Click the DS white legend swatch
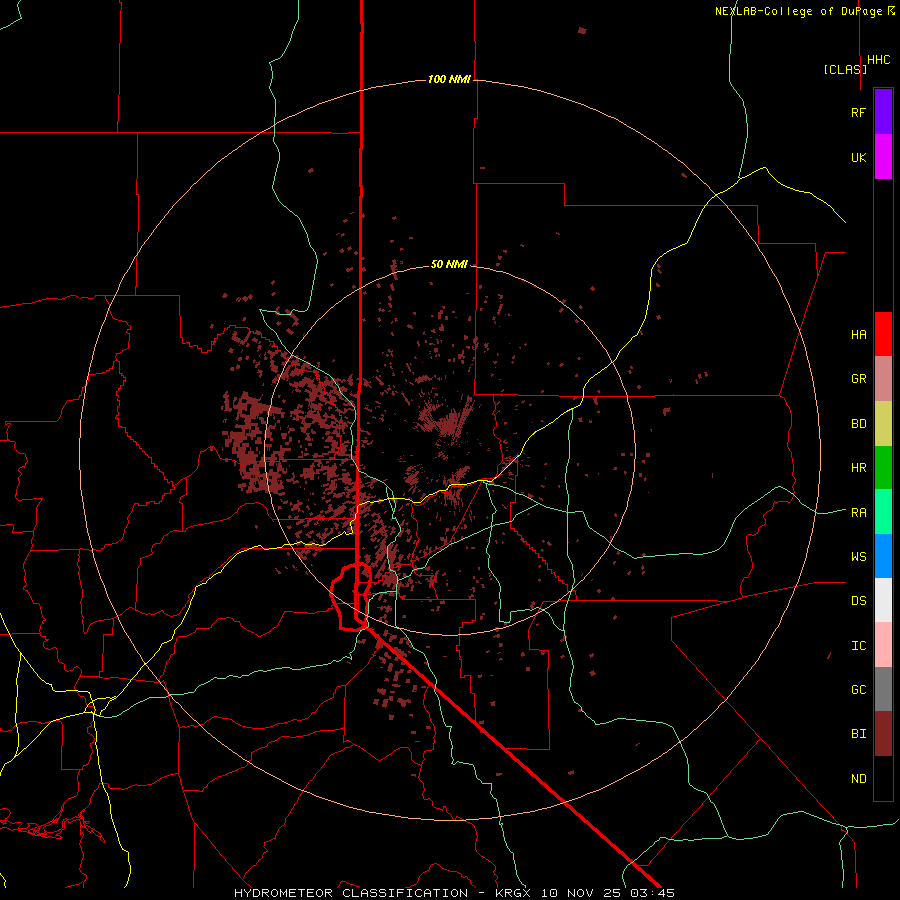Viewport: 900px width, 900px height. tap(883, 600)
